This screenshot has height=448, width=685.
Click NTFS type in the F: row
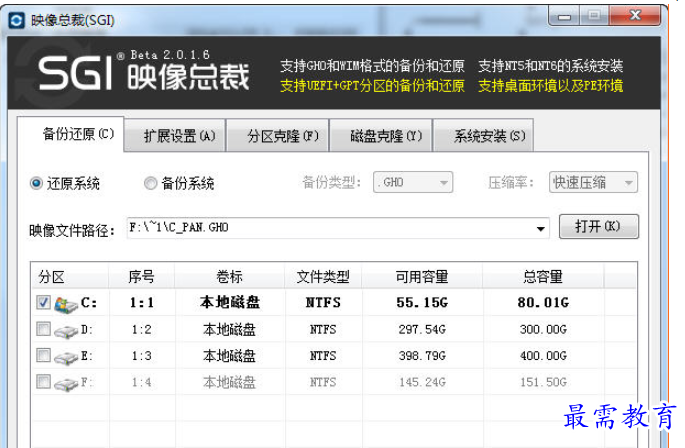(323, 382)
